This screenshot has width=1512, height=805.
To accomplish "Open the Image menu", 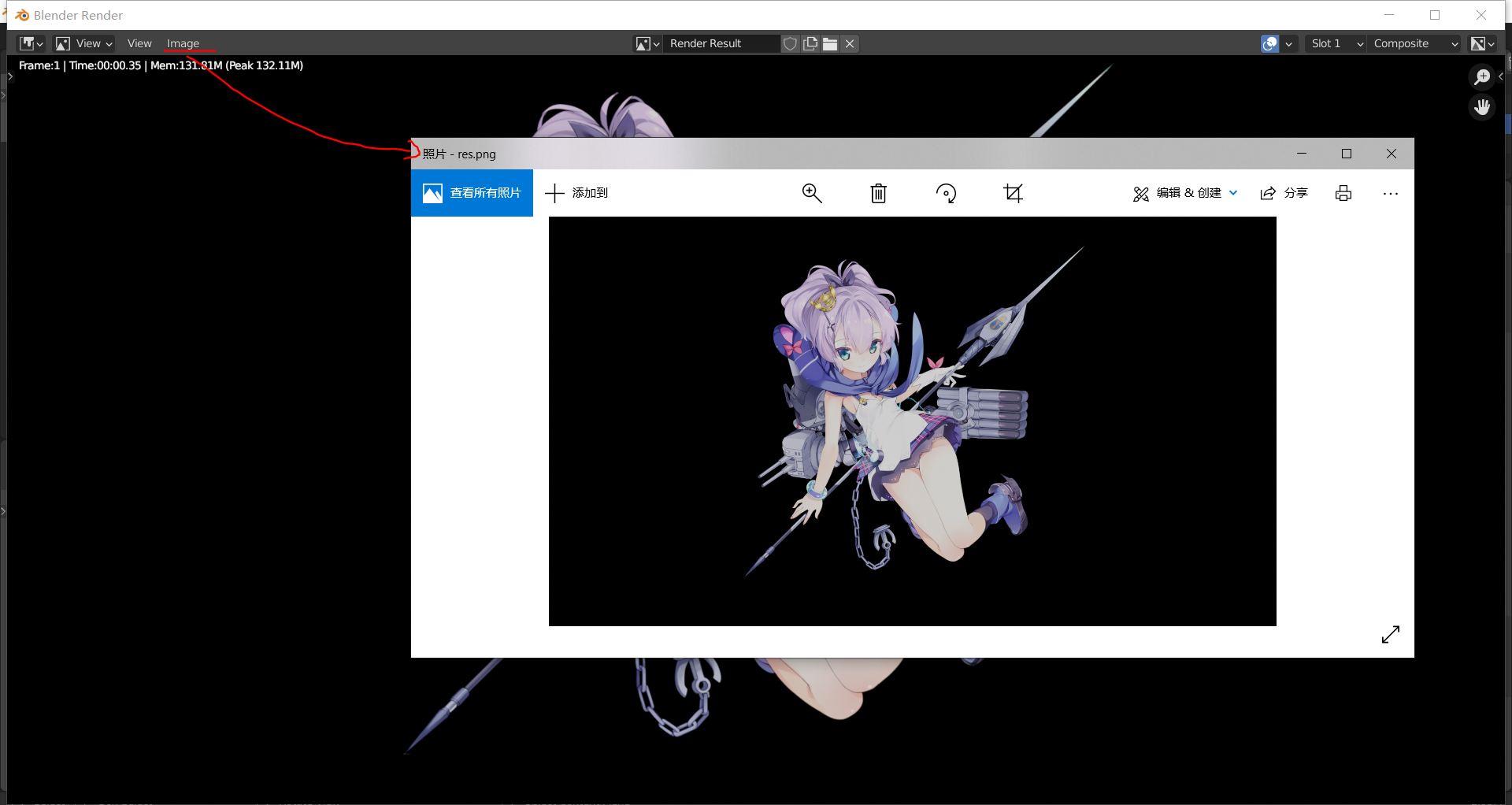I will coord(183,44).
